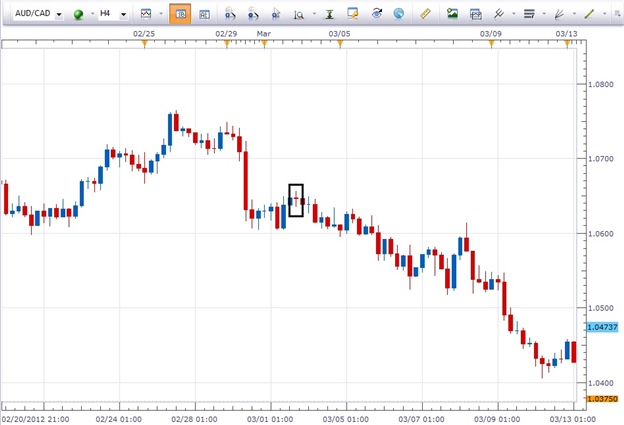
Task: Click the print chart window icon
Action: click(x=476, y=14)
